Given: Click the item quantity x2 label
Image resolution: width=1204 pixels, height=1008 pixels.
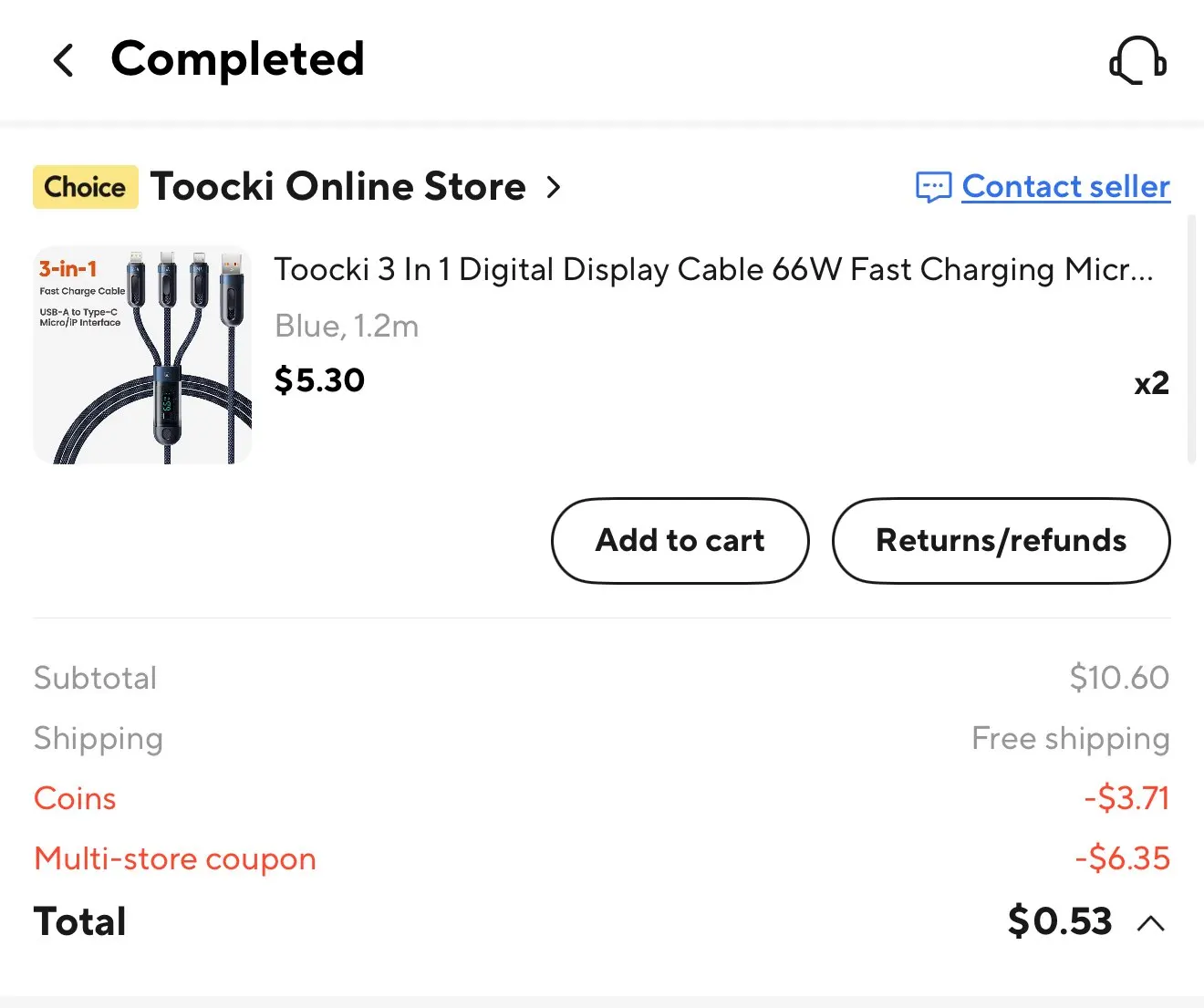Looking at the screenshot, I should click(1151, 383).
